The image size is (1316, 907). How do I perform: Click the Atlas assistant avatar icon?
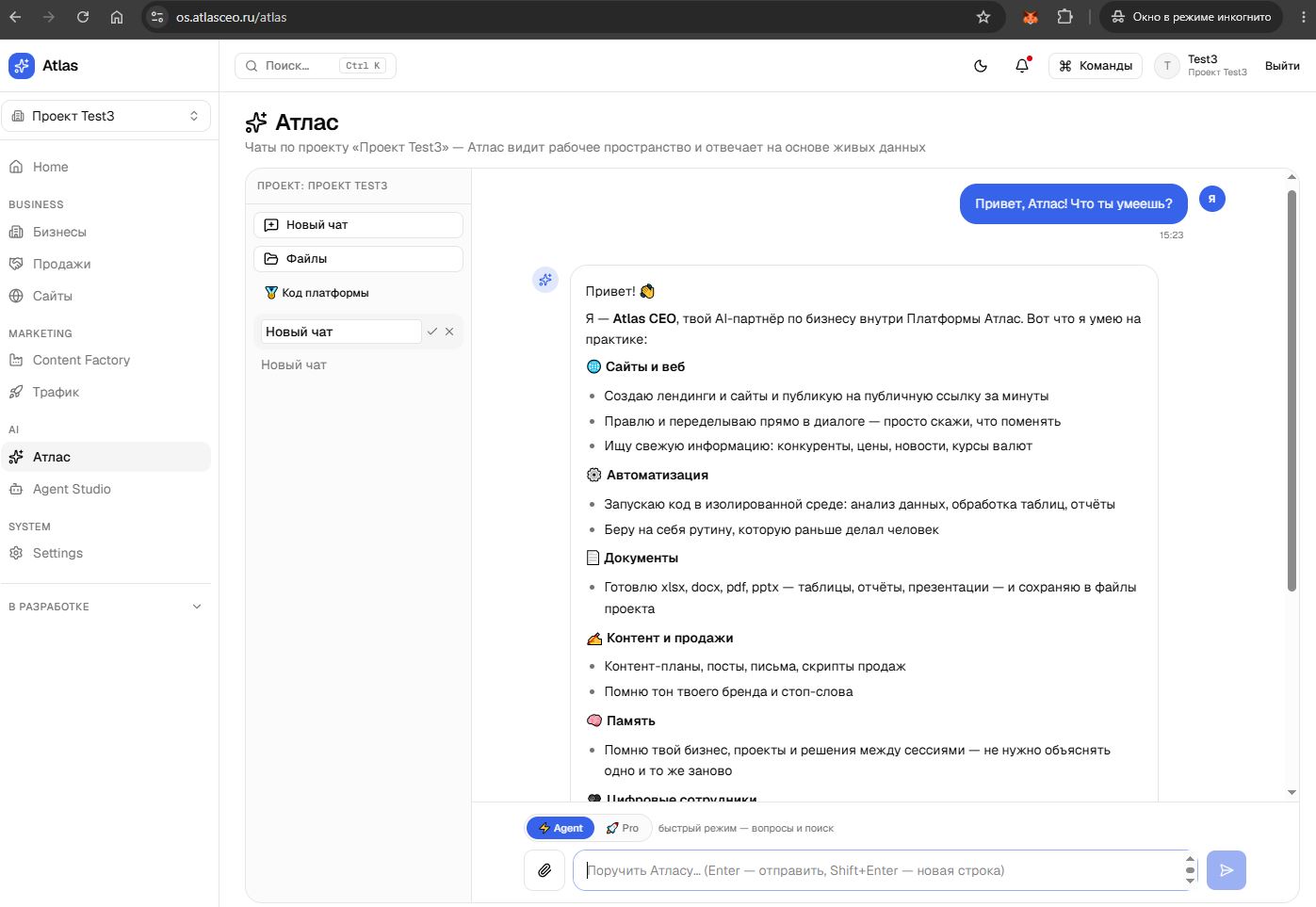(x=545, y=280)
